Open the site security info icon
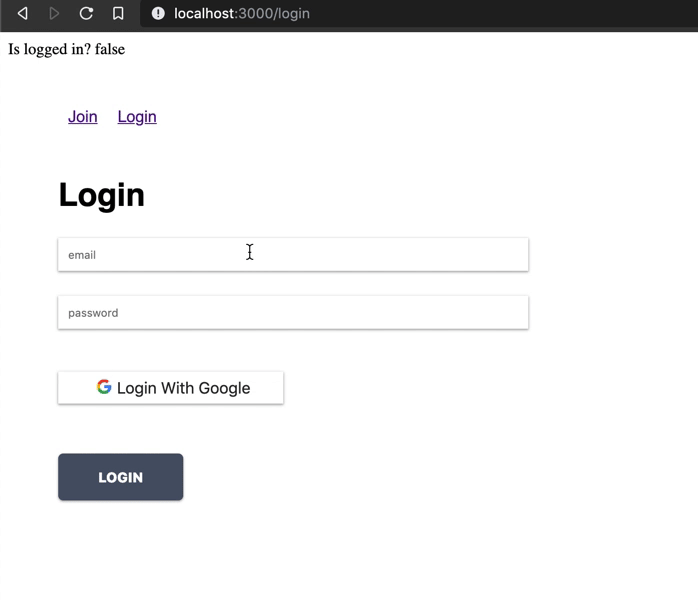 click(158, 13)
